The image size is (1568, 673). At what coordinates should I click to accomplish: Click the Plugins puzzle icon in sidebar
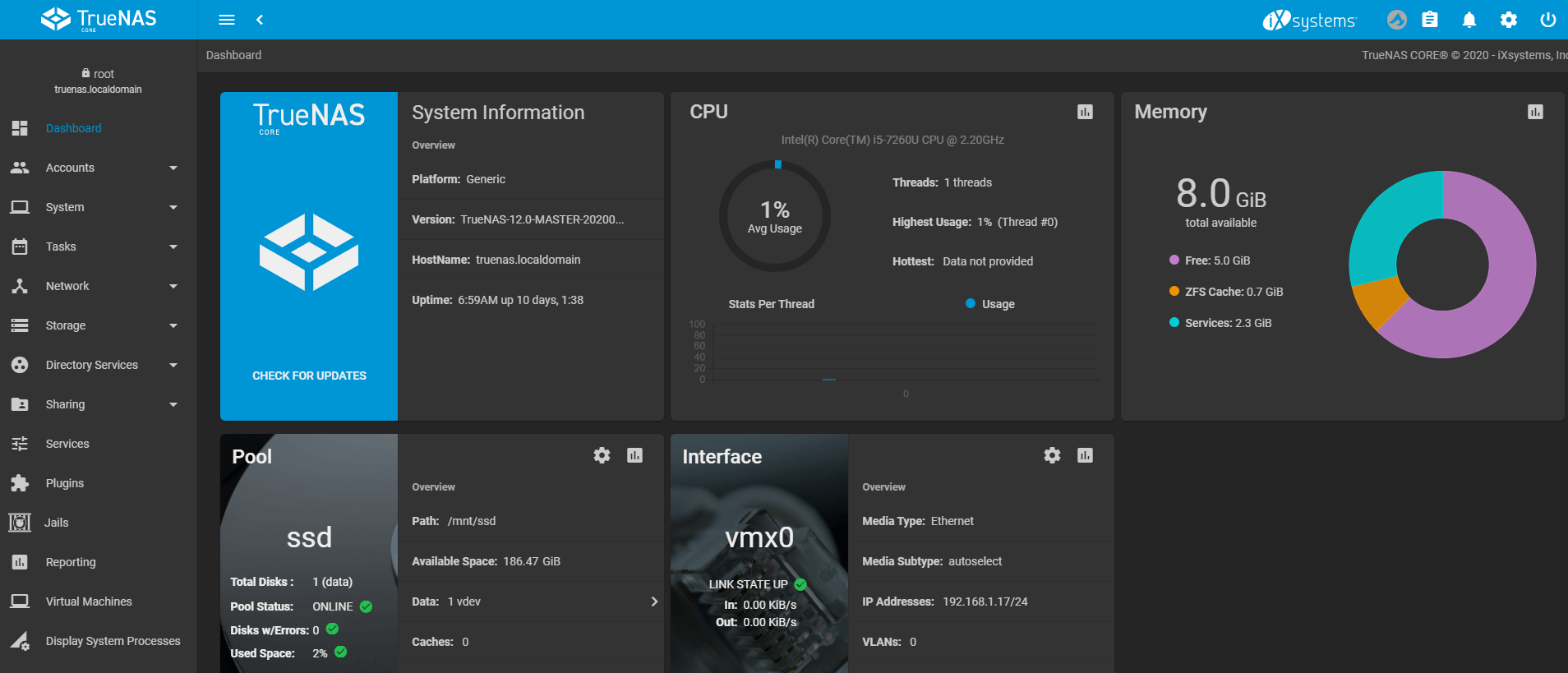click(x=20, y=483)
